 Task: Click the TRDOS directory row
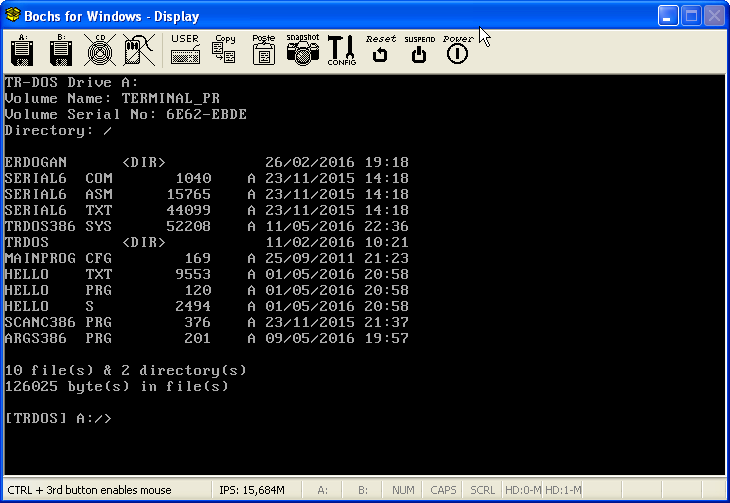[207, 242]
